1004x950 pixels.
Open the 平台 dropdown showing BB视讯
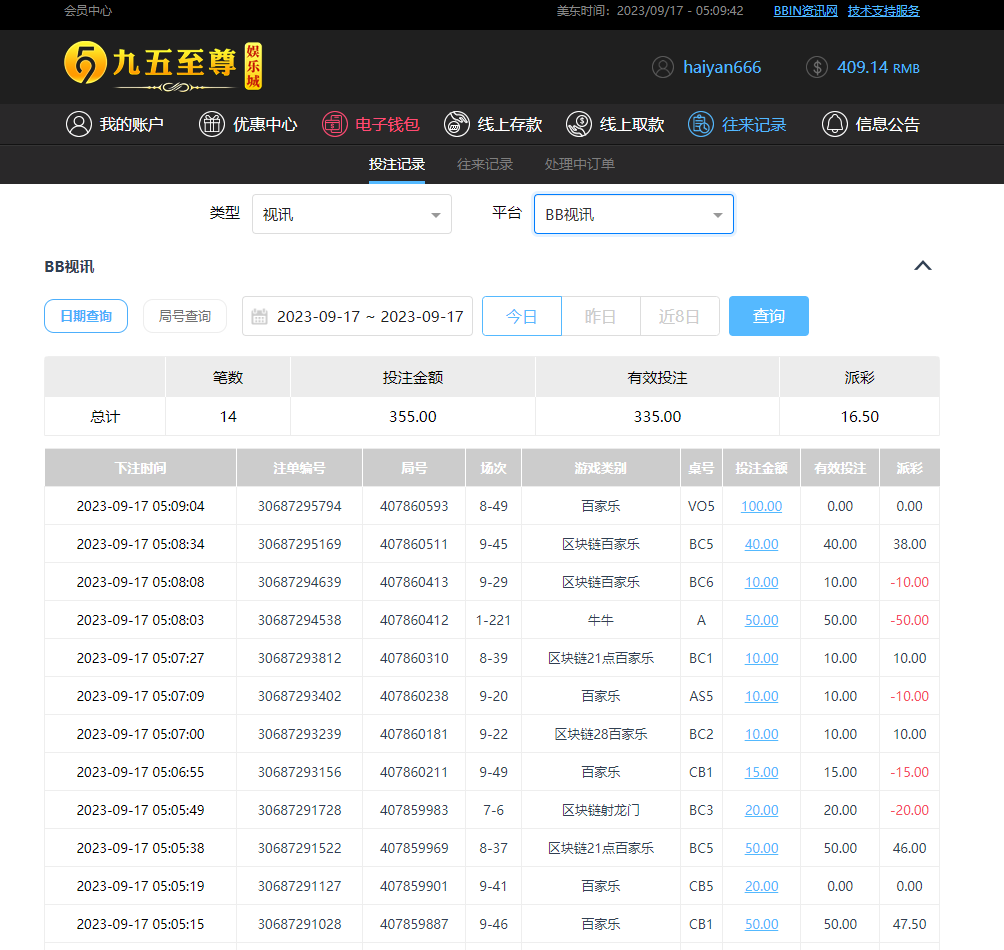(x=633, y=214)
